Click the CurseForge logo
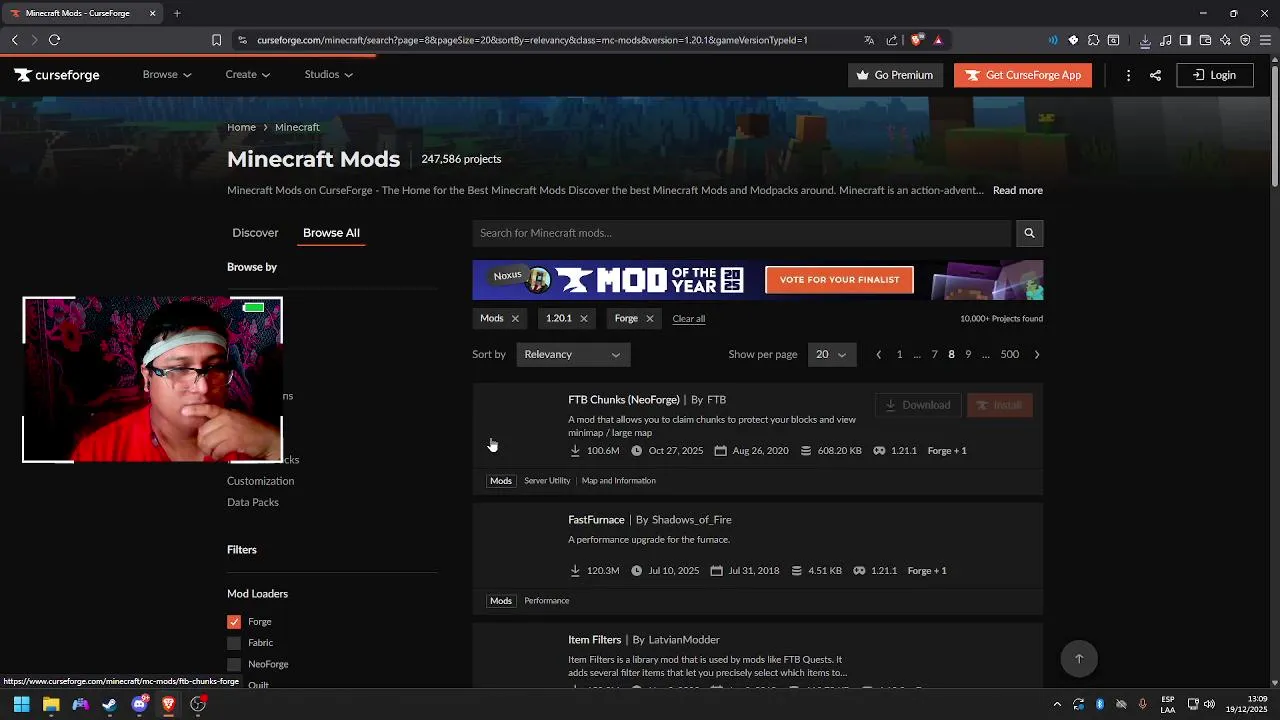The height and width of the screenshot is (720, 1280). (57, 75)
